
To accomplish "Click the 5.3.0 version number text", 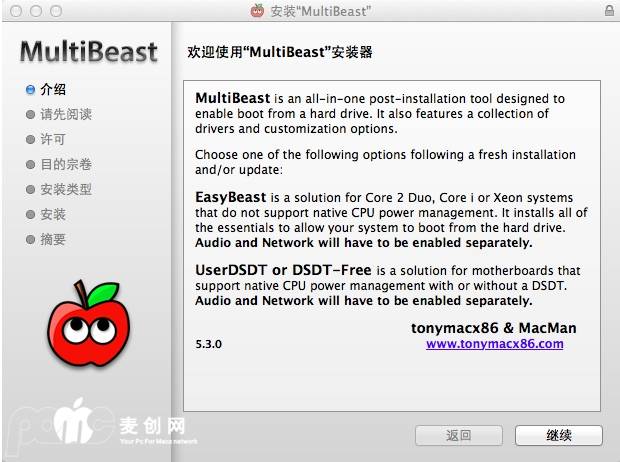I will [x=208, y=344].
